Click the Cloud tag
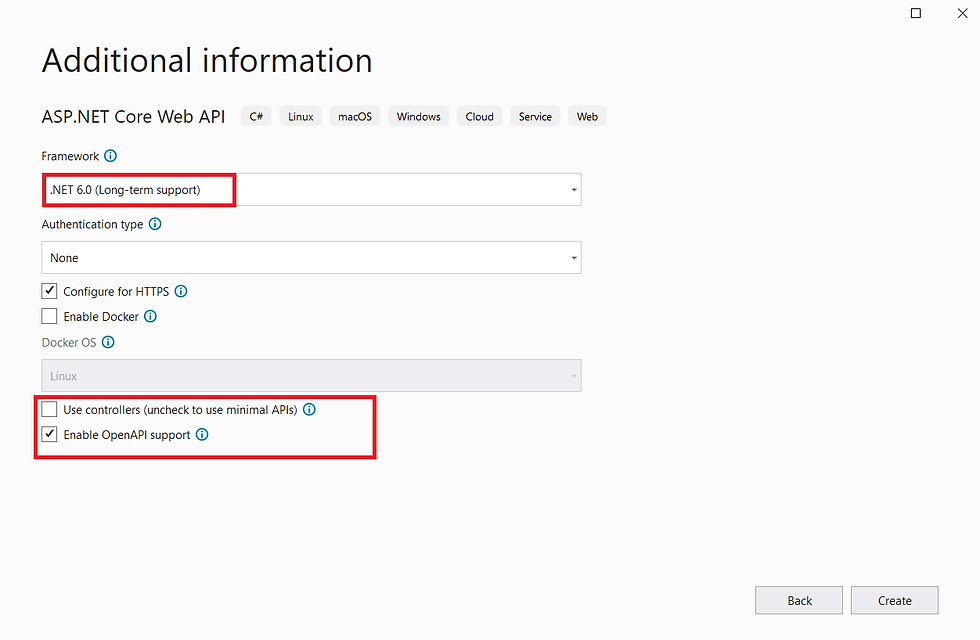 click(479, 116)
